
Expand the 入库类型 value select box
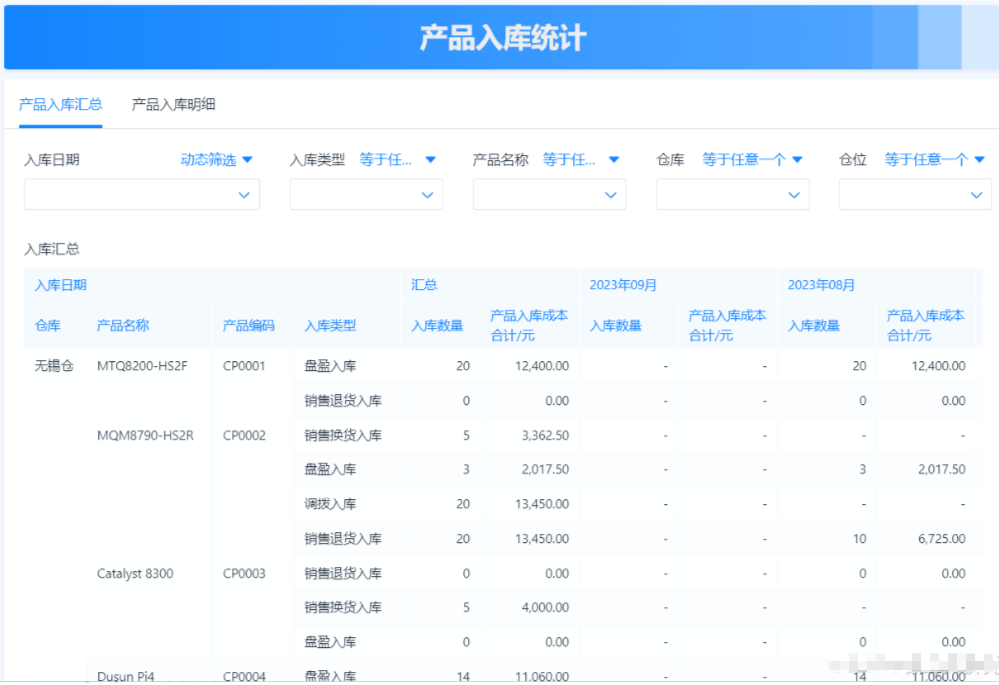(366, 194)
